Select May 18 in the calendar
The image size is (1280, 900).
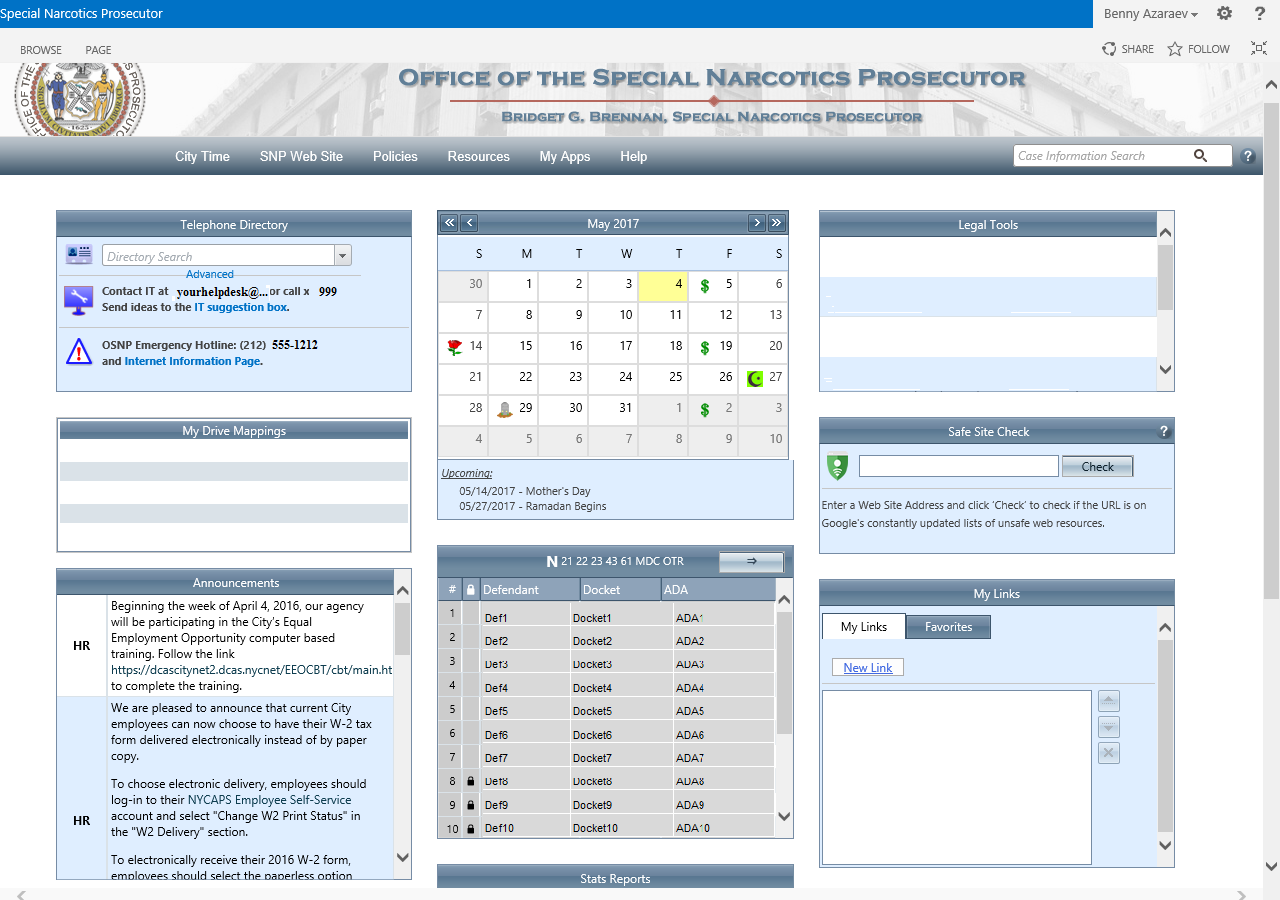[663, 348]
